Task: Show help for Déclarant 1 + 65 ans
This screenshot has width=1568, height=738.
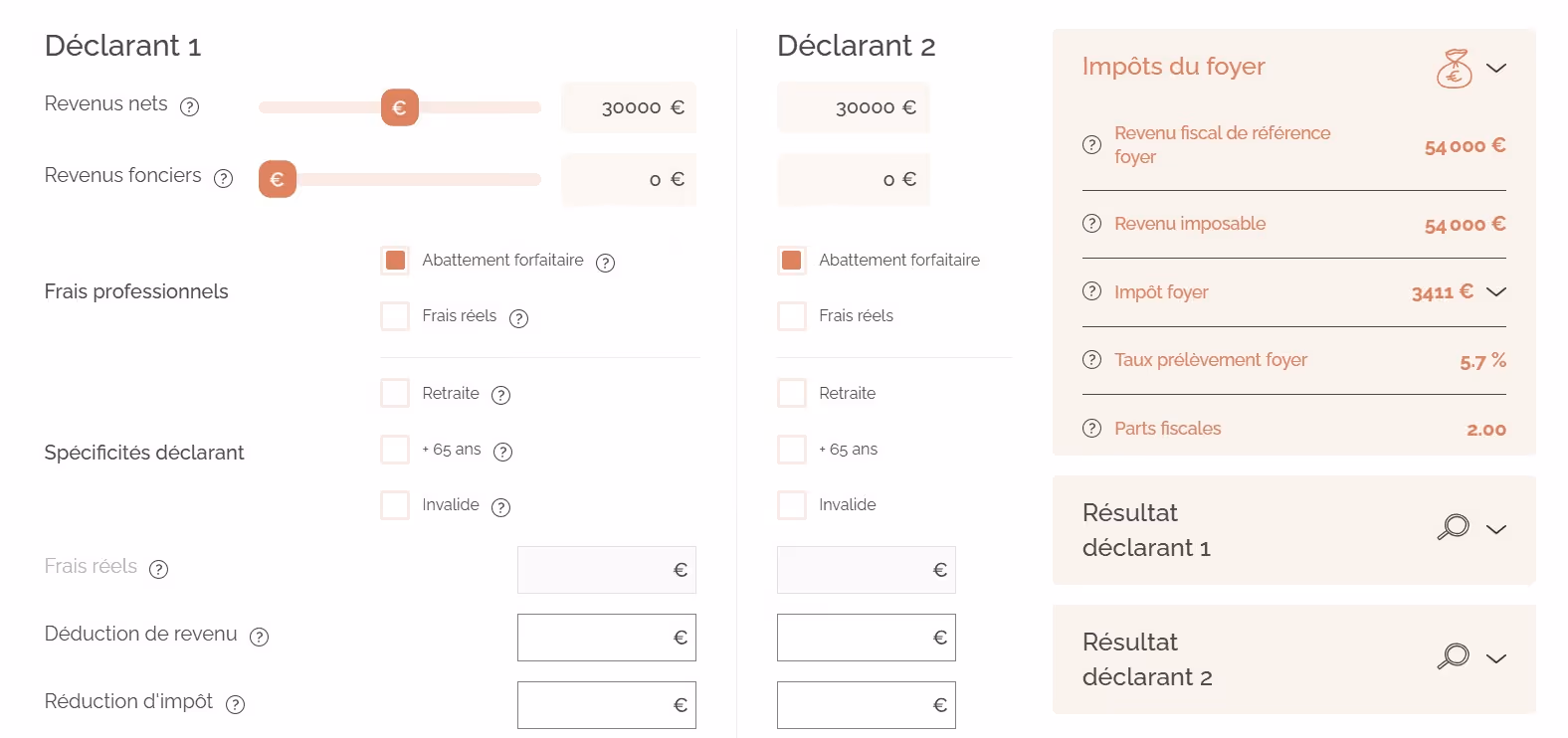Action: coord(503,452)
